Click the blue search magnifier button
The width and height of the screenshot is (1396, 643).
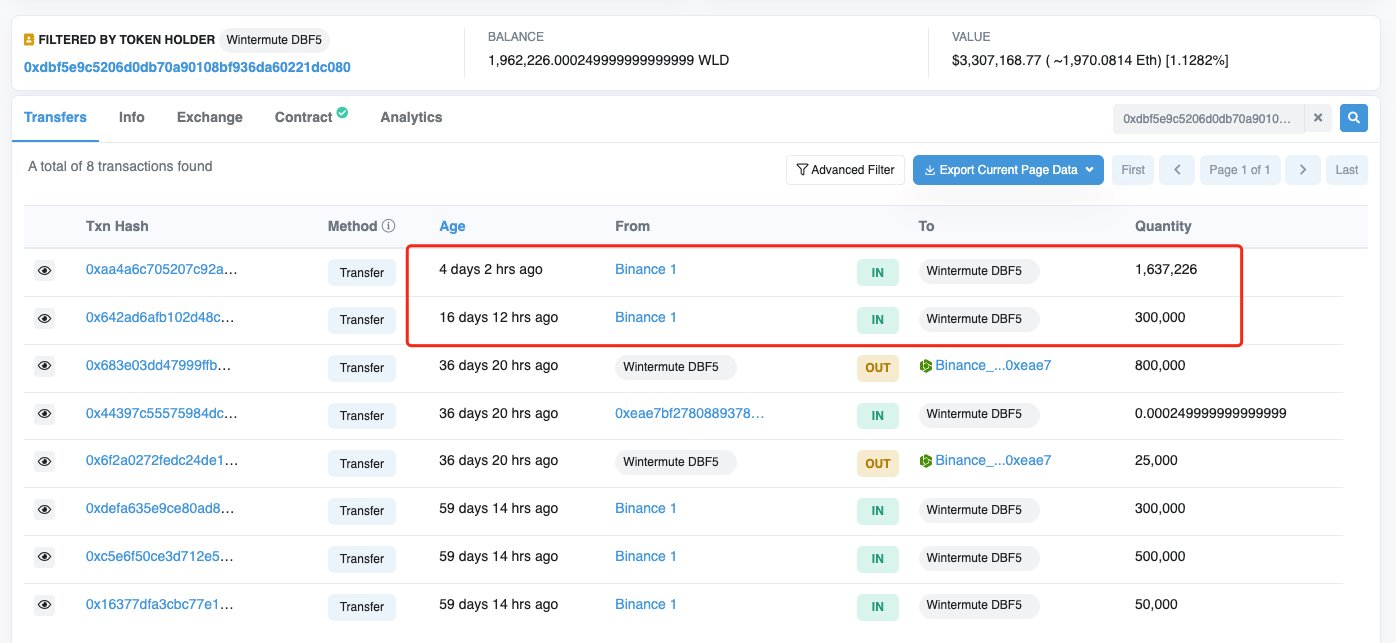1354,118
